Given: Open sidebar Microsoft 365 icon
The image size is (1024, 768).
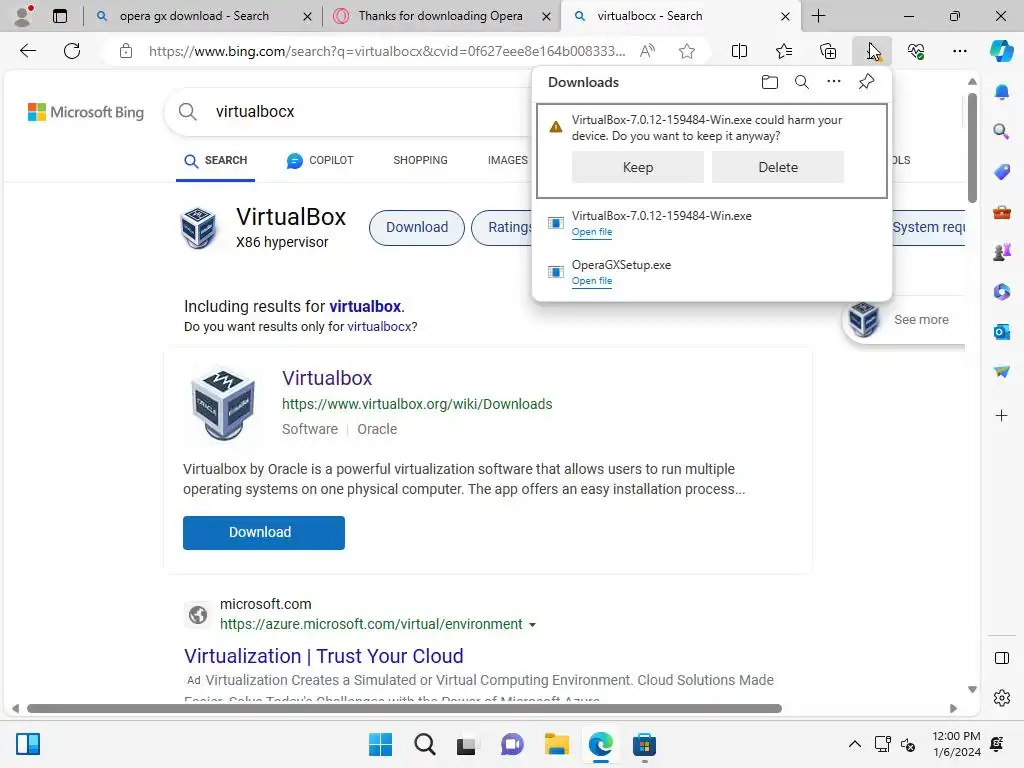Looking at the screenshot, I should click(x=1002, y=292).
